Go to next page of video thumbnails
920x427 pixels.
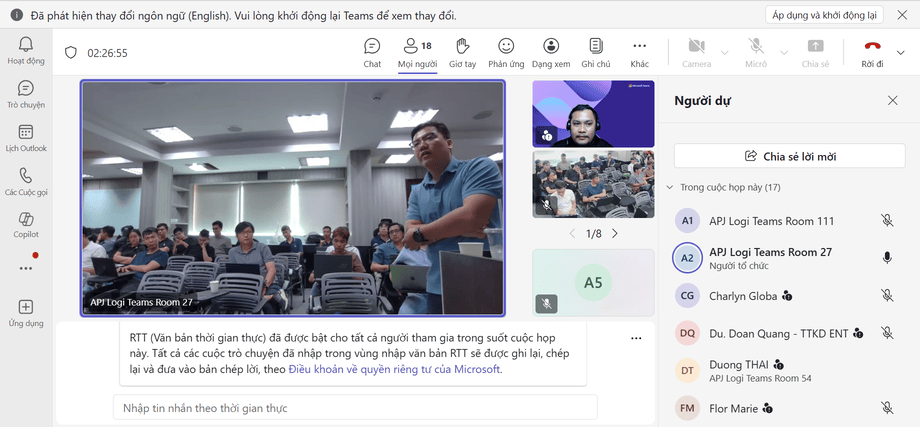click(615, 233)
